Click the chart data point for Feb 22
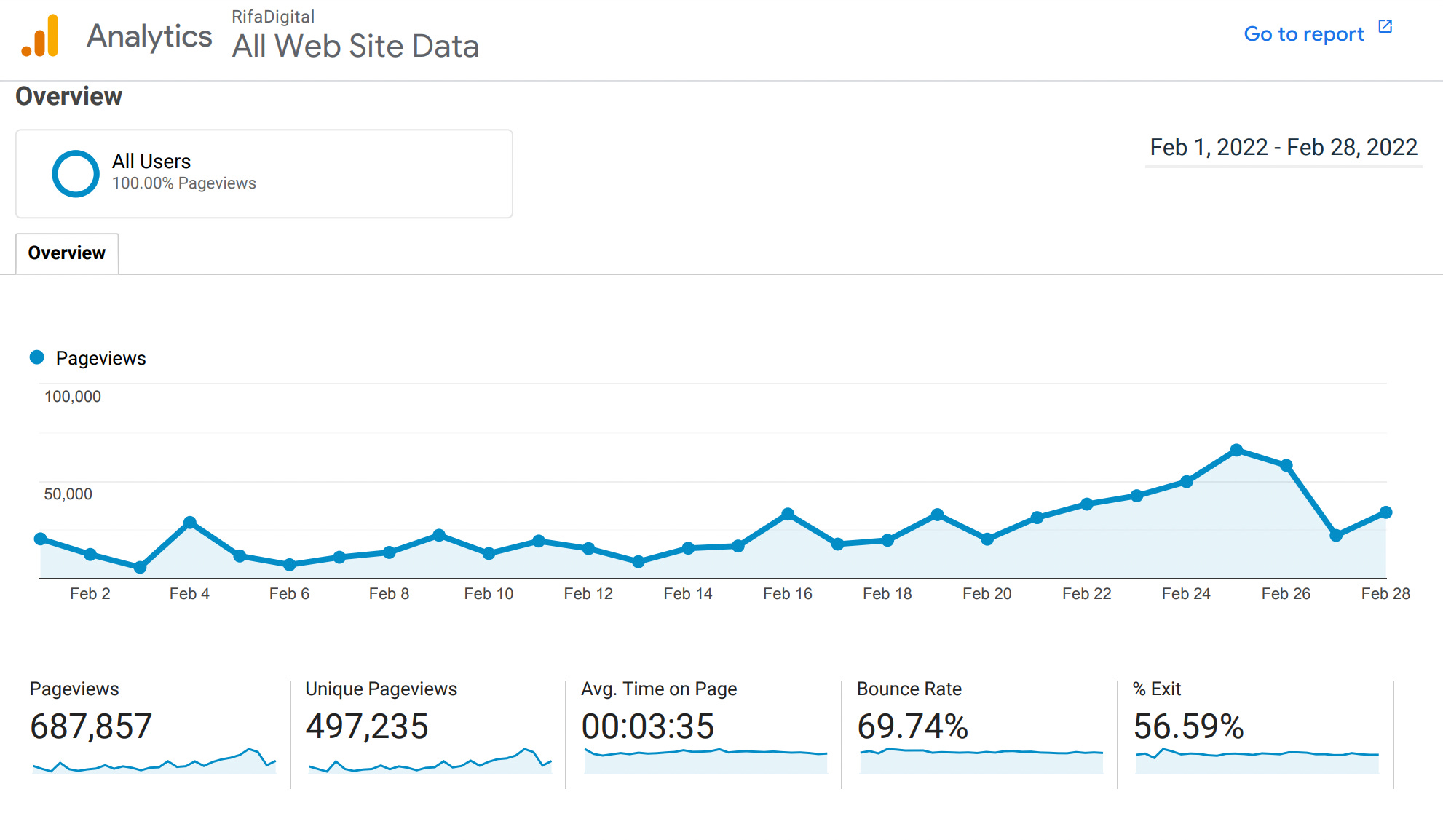Viewport: 1443px width, 840px height. point(1087,504)
